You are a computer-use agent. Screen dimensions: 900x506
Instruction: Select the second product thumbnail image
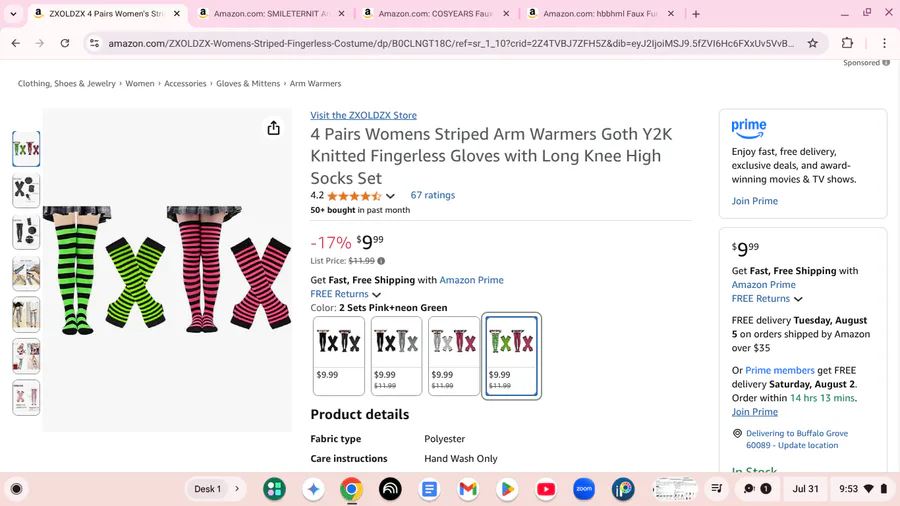click(x=26, y=190)
